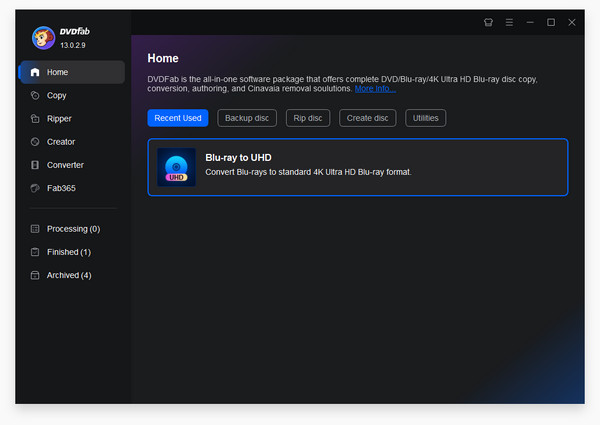Click the Blu-ray to UHD disc thumbnail
This screenshot has height=425, width=600.
point(176,167)
